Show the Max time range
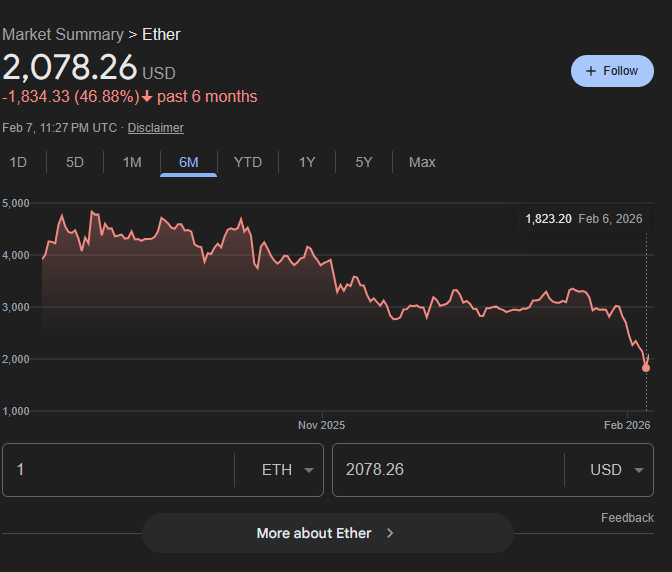This screenshot has width=672, height=572. (x=422, y=162)
